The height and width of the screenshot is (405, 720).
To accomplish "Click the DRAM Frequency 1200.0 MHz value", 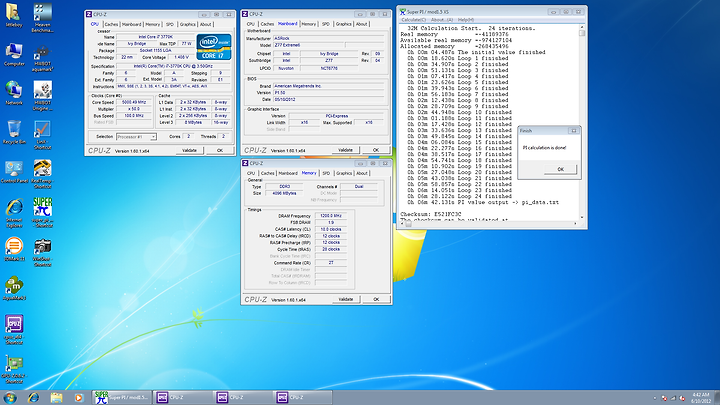I will pyautogui.click(x=331, y=215).
